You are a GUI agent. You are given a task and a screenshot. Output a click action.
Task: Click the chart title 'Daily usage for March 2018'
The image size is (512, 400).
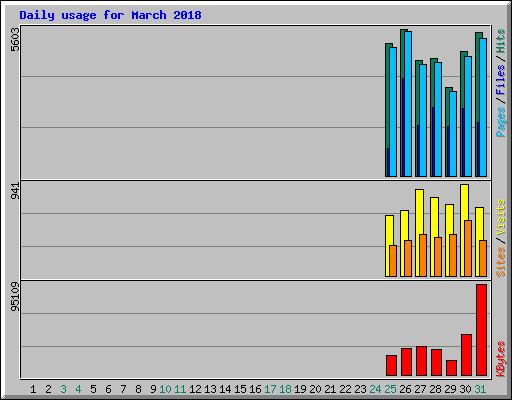click(x=110, y=15)
